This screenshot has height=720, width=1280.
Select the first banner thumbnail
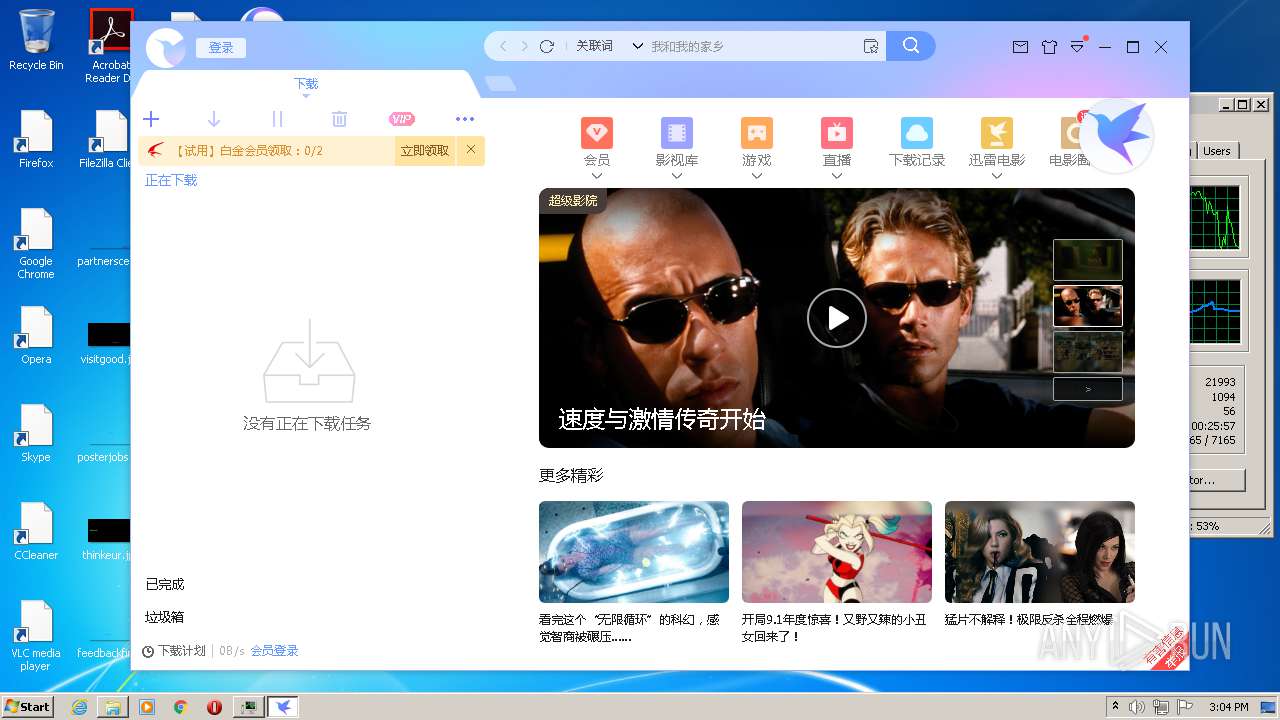[x=1088, y=260]
